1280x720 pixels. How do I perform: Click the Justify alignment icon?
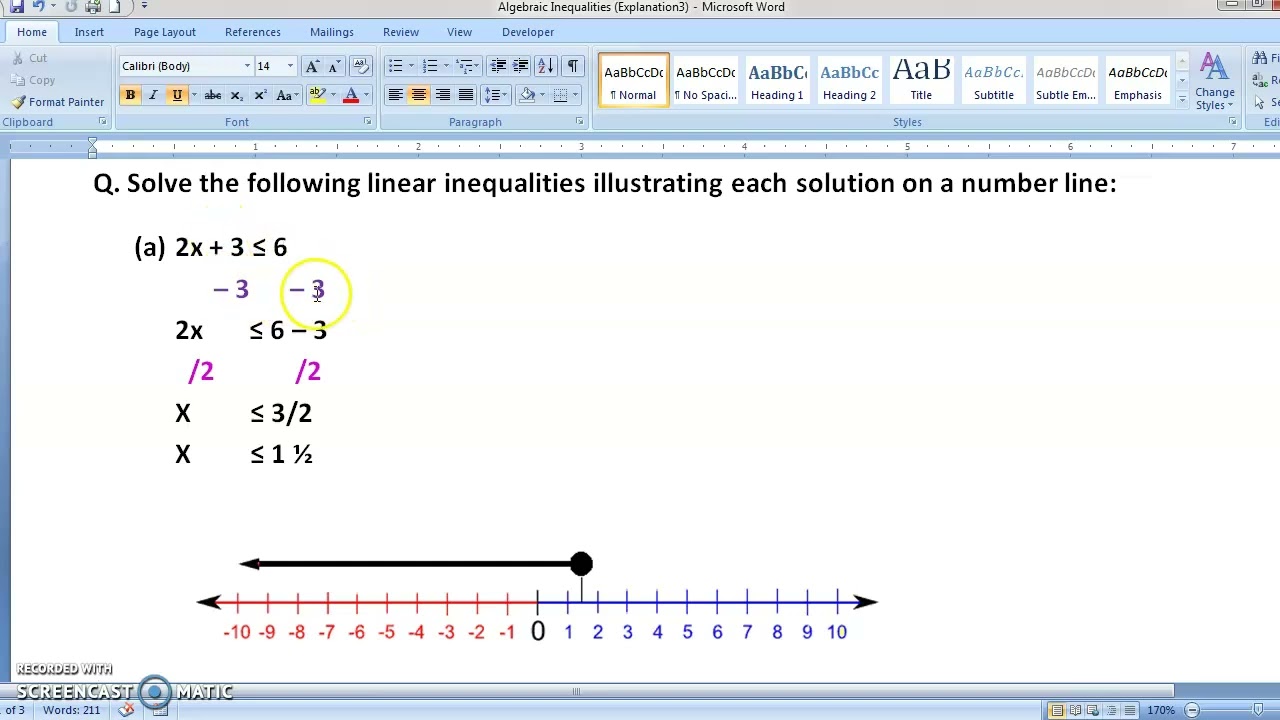(466, 95)
